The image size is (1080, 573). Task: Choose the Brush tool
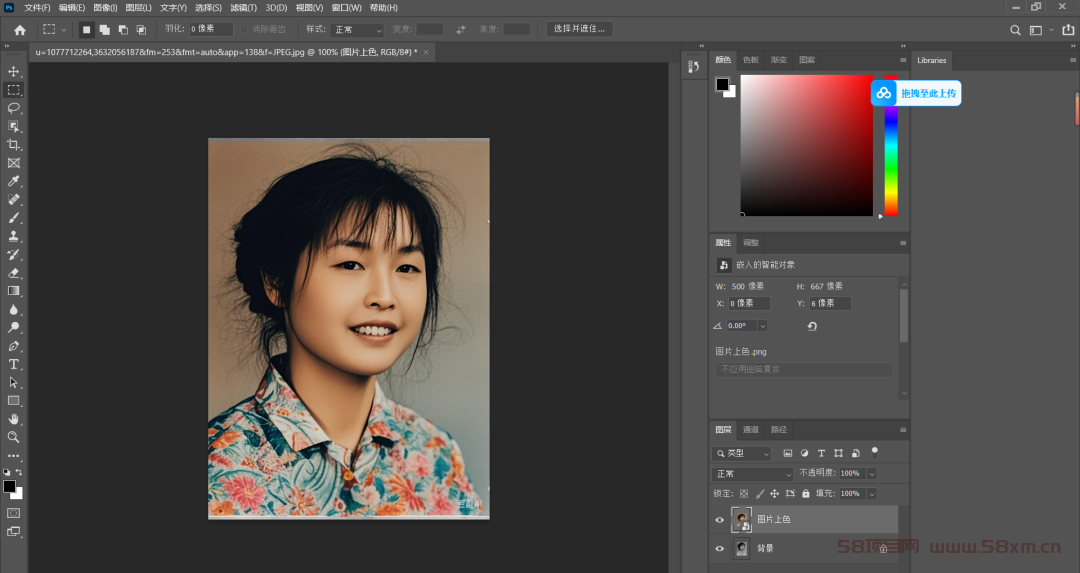(14, 218)
